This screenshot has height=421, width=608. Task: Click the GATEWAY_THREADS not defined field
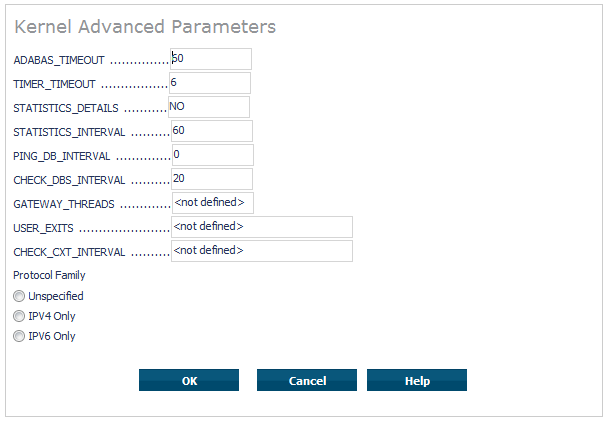click(x=212, y=203)
